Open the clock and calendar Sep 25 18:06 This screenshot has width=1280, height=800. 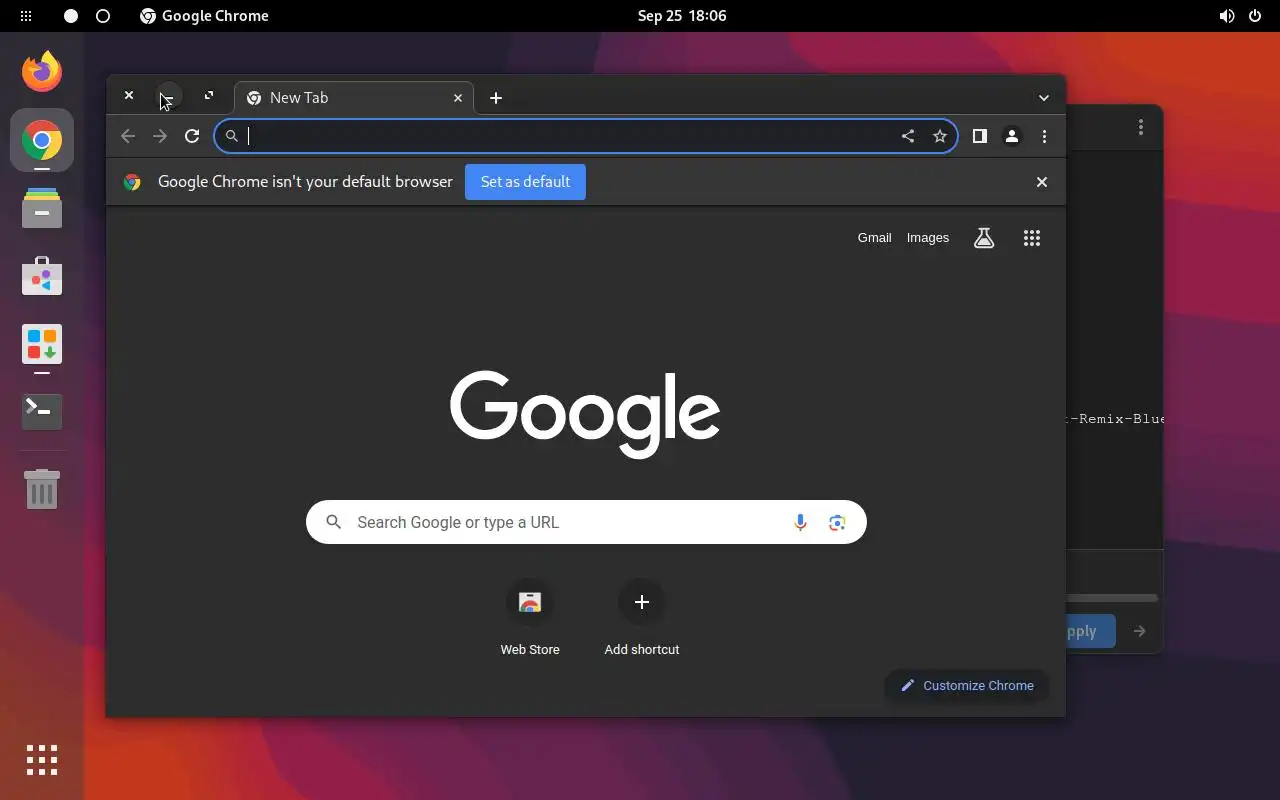(x=682, y=16)
